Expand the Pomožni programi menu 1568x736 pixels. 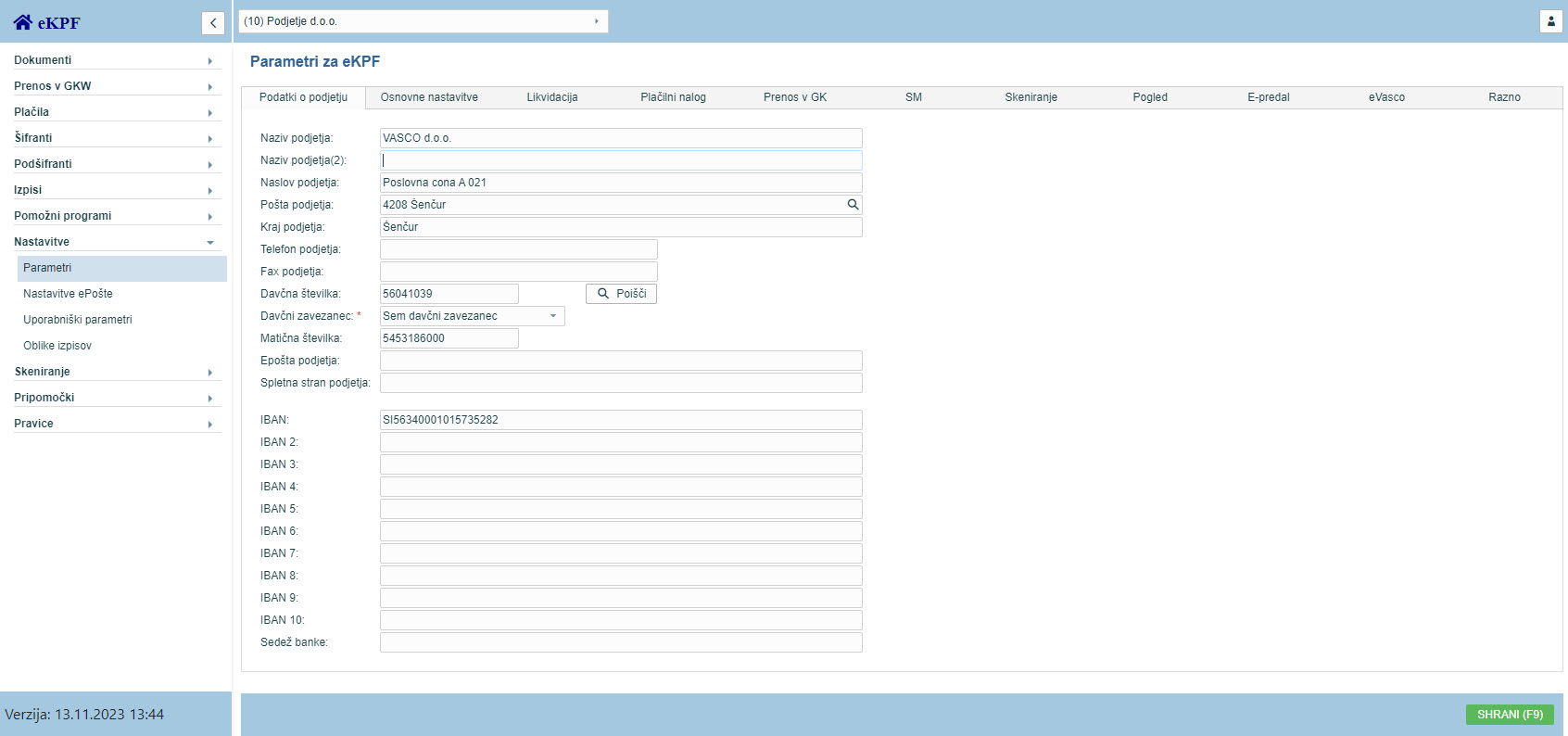[x=118, y=216]
